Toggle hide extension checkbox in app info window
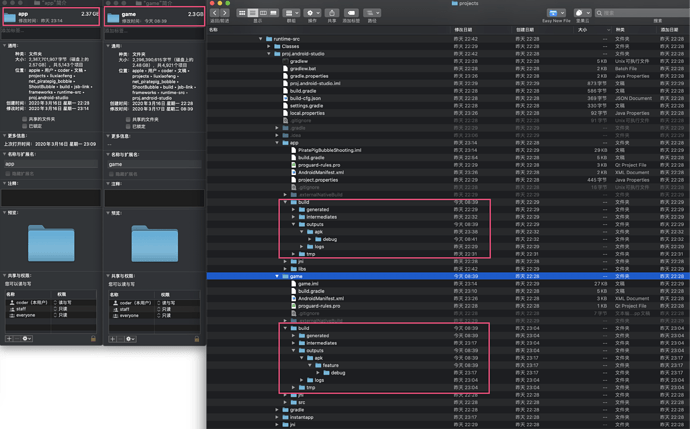The height and width of the screenshot is (429, 690). coord(8,173)
